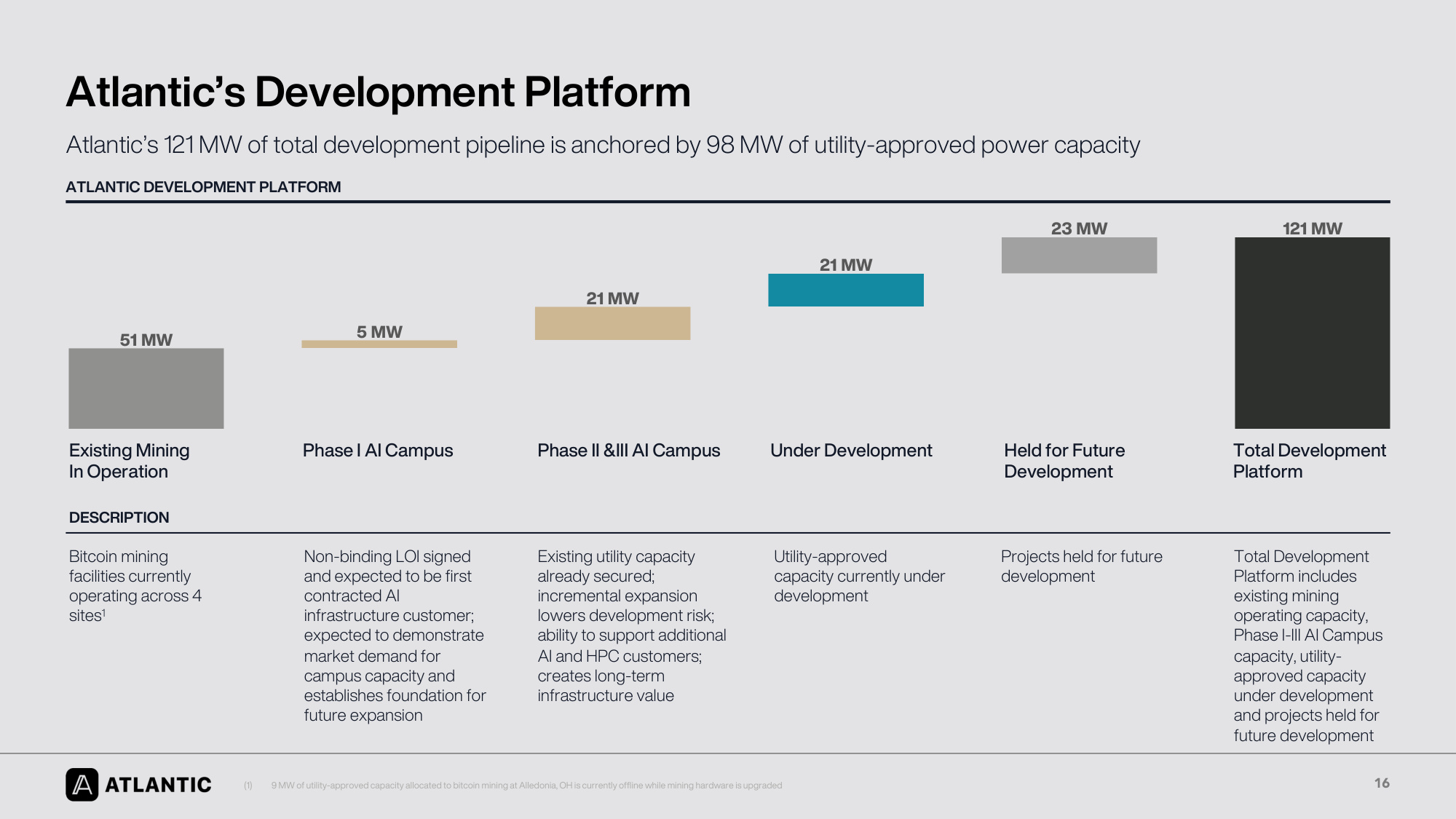Click the Under Development label

[851, 451]
